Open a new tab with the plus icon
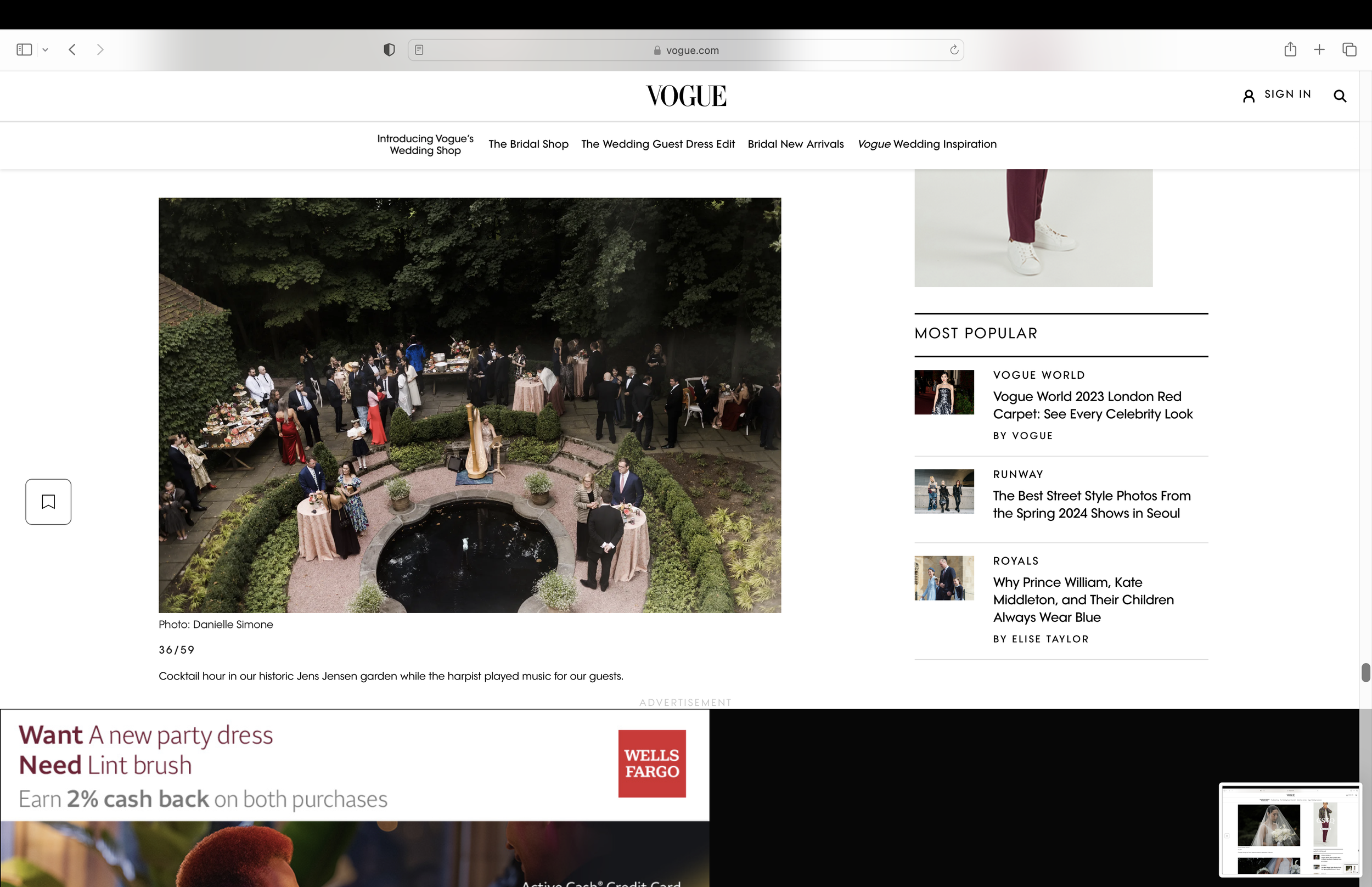1372x887 pixels. 1319,49
